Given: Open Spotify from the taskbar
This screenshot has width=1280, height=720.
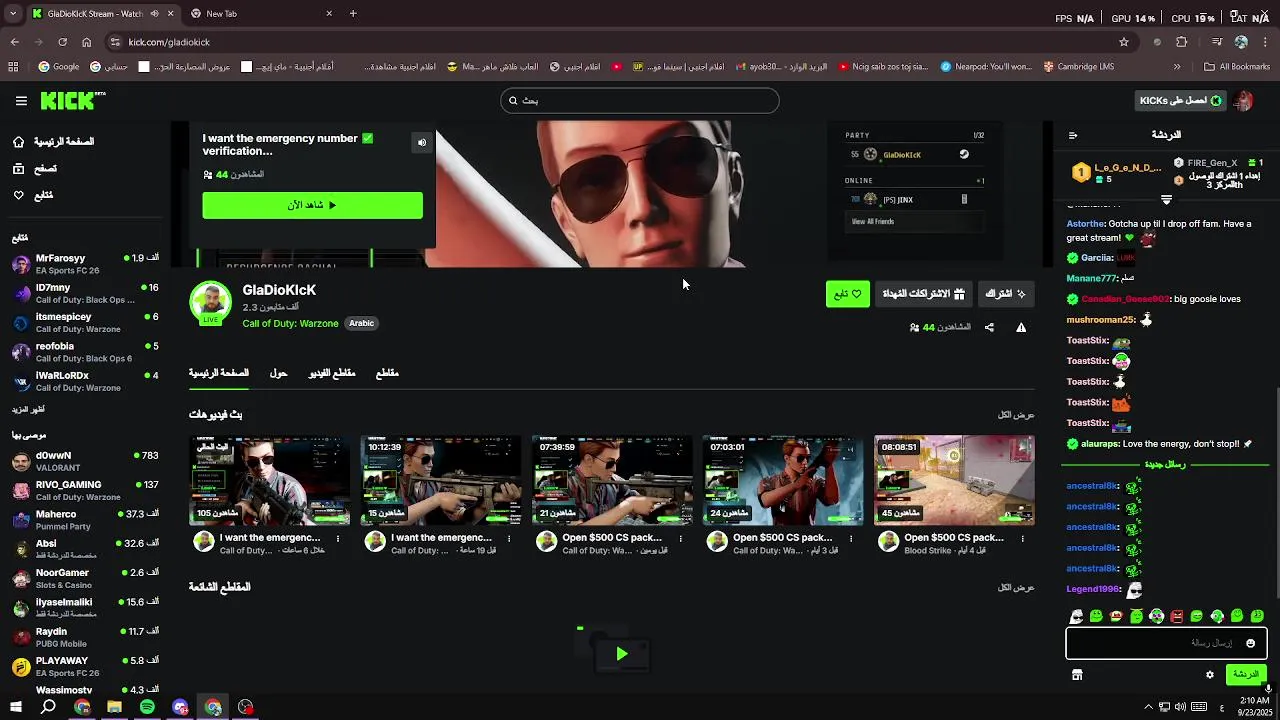Looking at the screenshot, I should [x=147, y=707].
